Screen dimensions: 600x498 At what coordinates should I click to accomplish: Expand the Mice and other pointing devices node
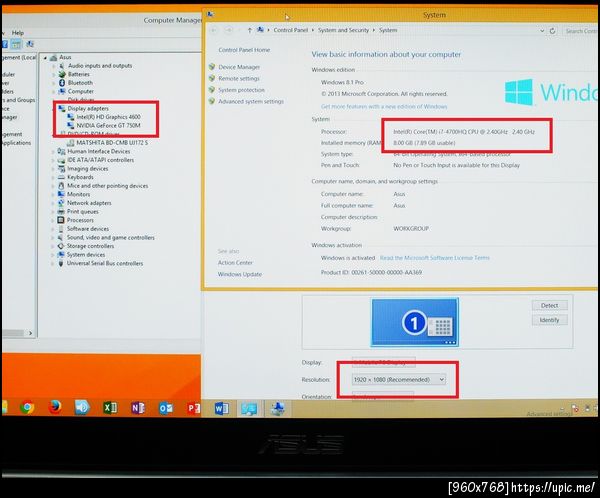[x=53, y=186]
